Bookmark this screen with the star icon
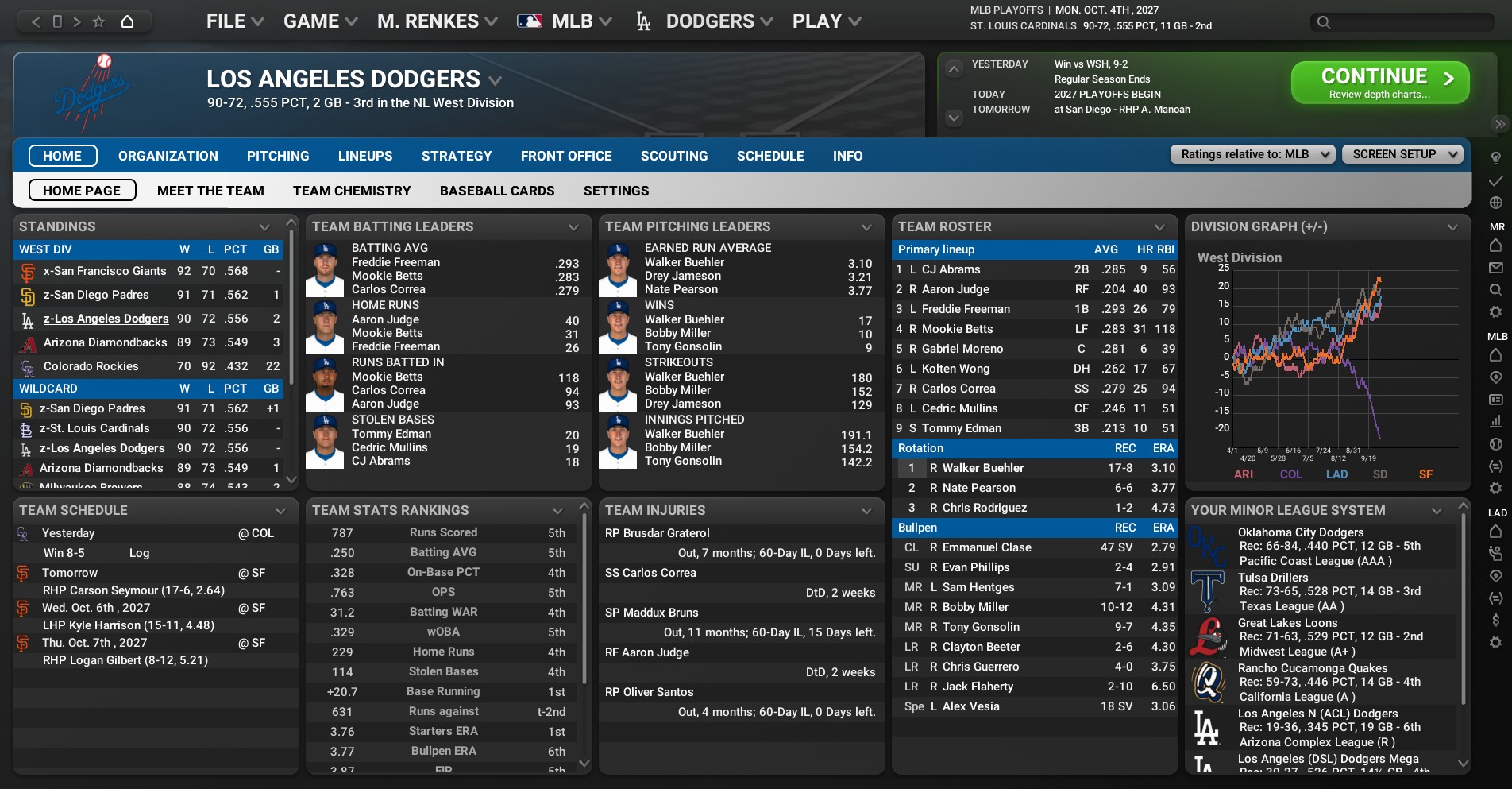Screen dimensions: 1512x789 click(x=98, y=21)
